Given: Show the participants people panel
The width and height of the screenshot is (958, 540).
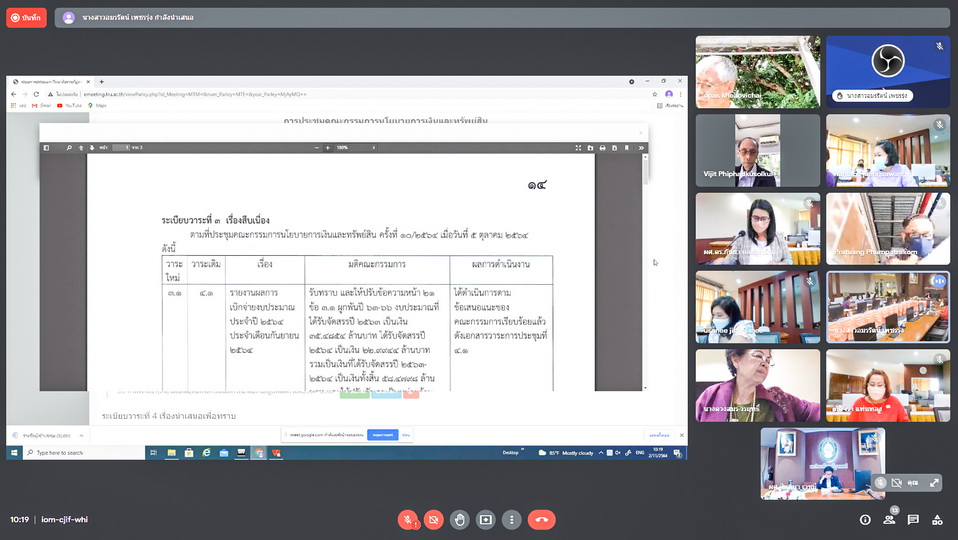Looking at the screenshot, I should (889, 520).
